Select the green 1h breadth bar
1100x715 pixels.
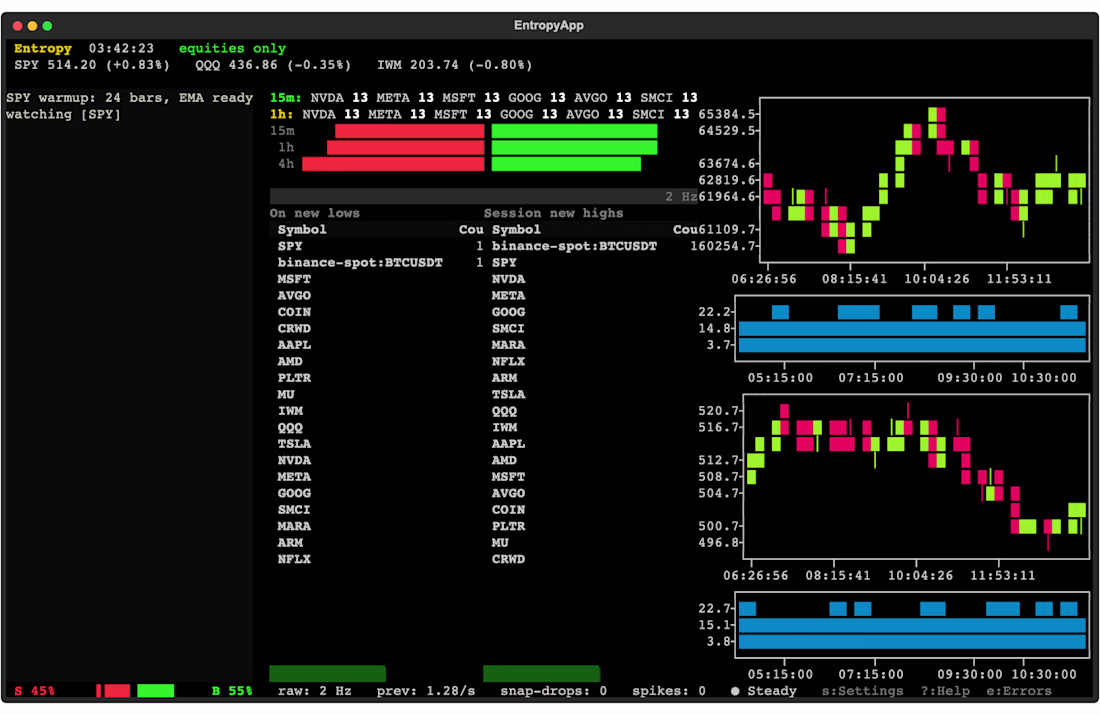tap(575, 147)
